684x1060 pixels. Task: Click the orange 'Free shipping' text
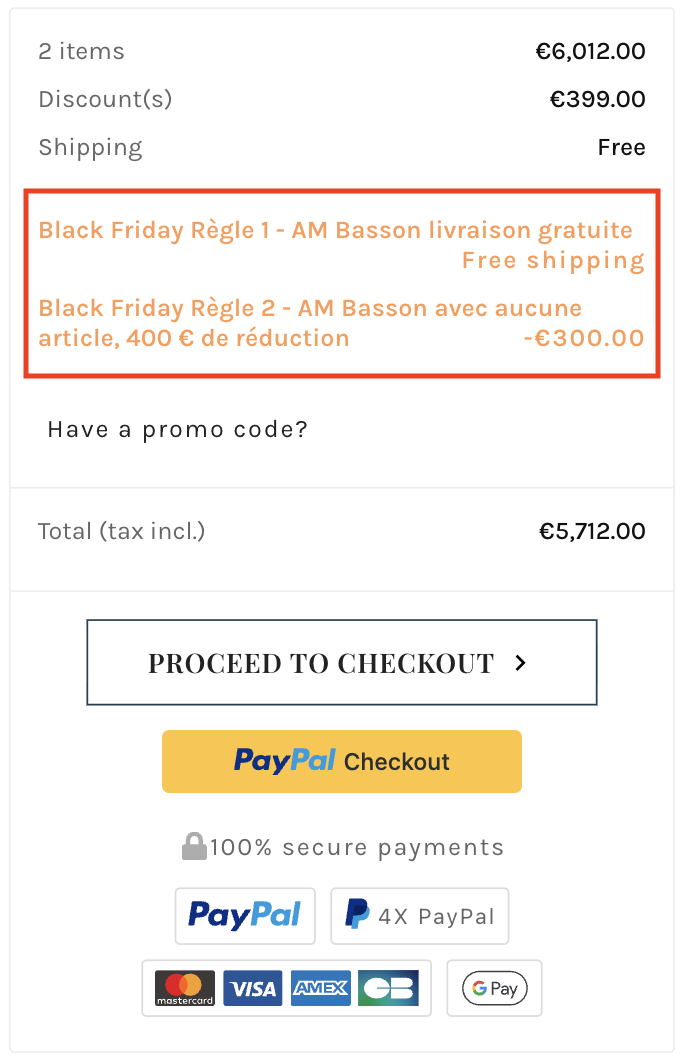(552, 261)
